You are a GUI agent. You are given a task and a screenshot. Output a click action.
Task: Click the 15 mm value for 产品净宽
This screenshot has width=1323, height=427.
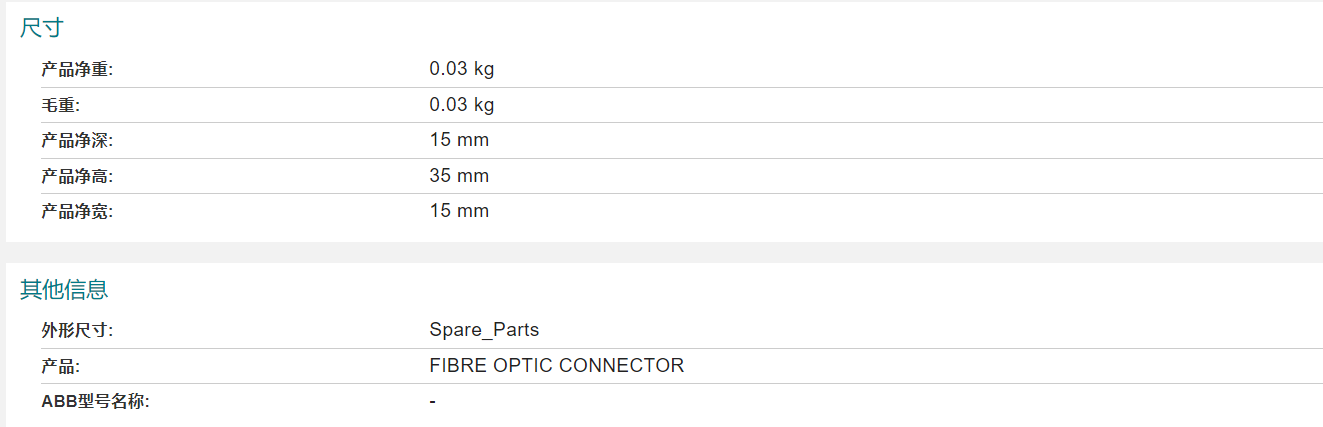point(459,211)
